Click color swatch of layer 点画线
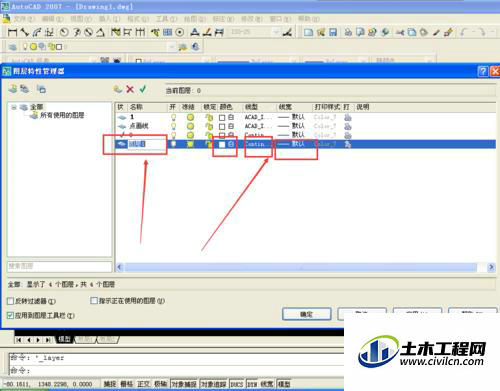 pyautogui.click(x=222, y=126)
